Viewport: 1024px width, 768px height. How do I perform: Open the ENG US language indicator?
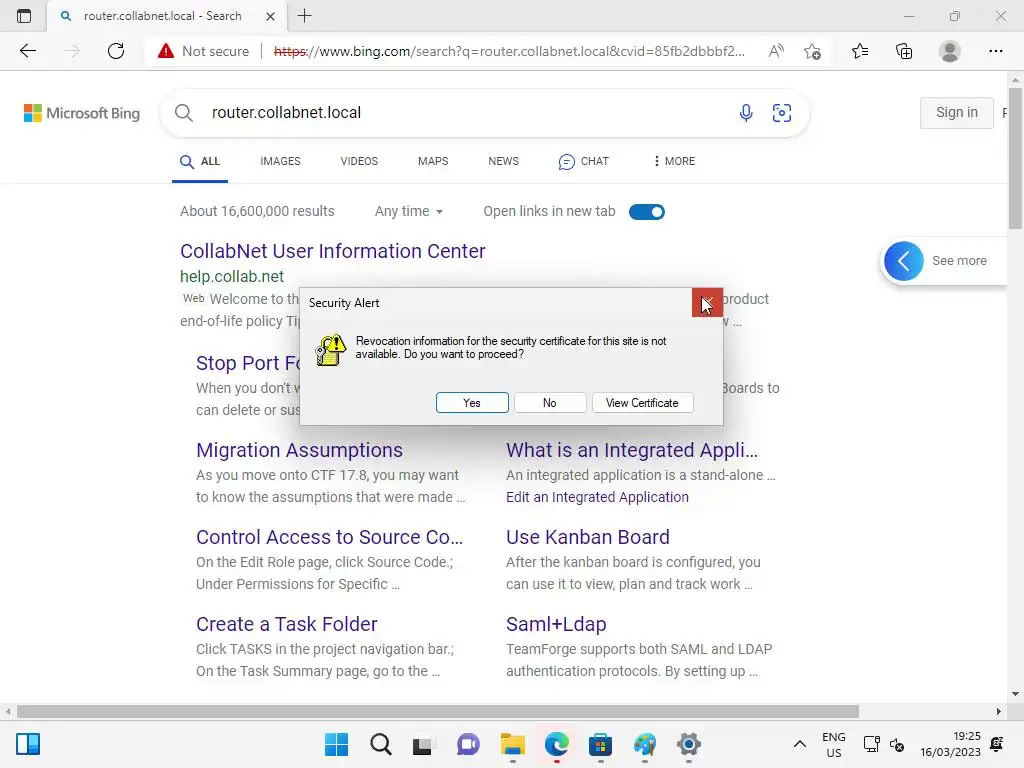coord(833,744)
